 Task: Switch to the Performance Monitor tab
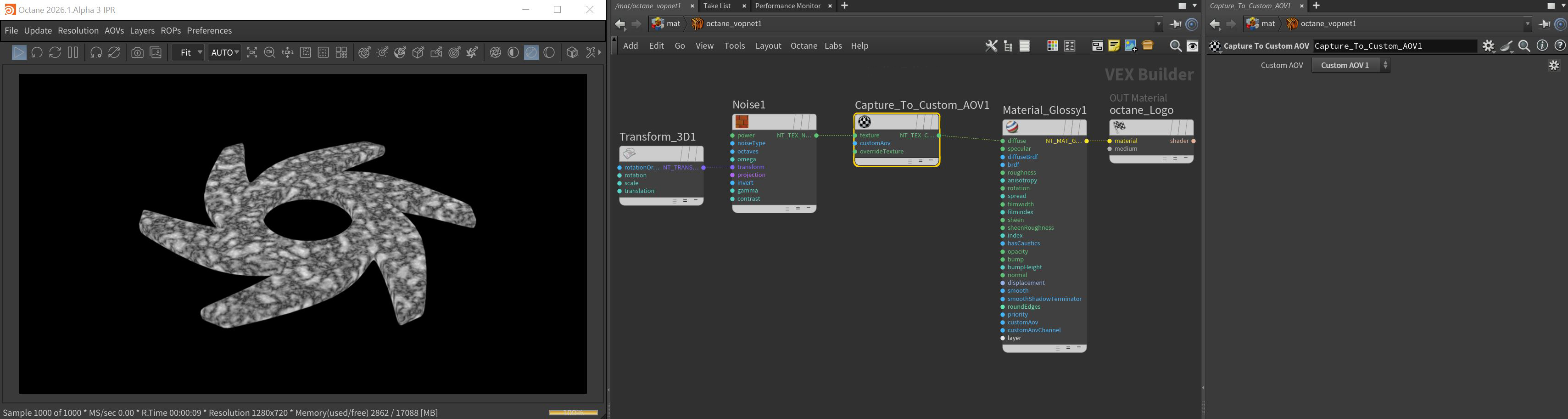(x=787, y=6)
